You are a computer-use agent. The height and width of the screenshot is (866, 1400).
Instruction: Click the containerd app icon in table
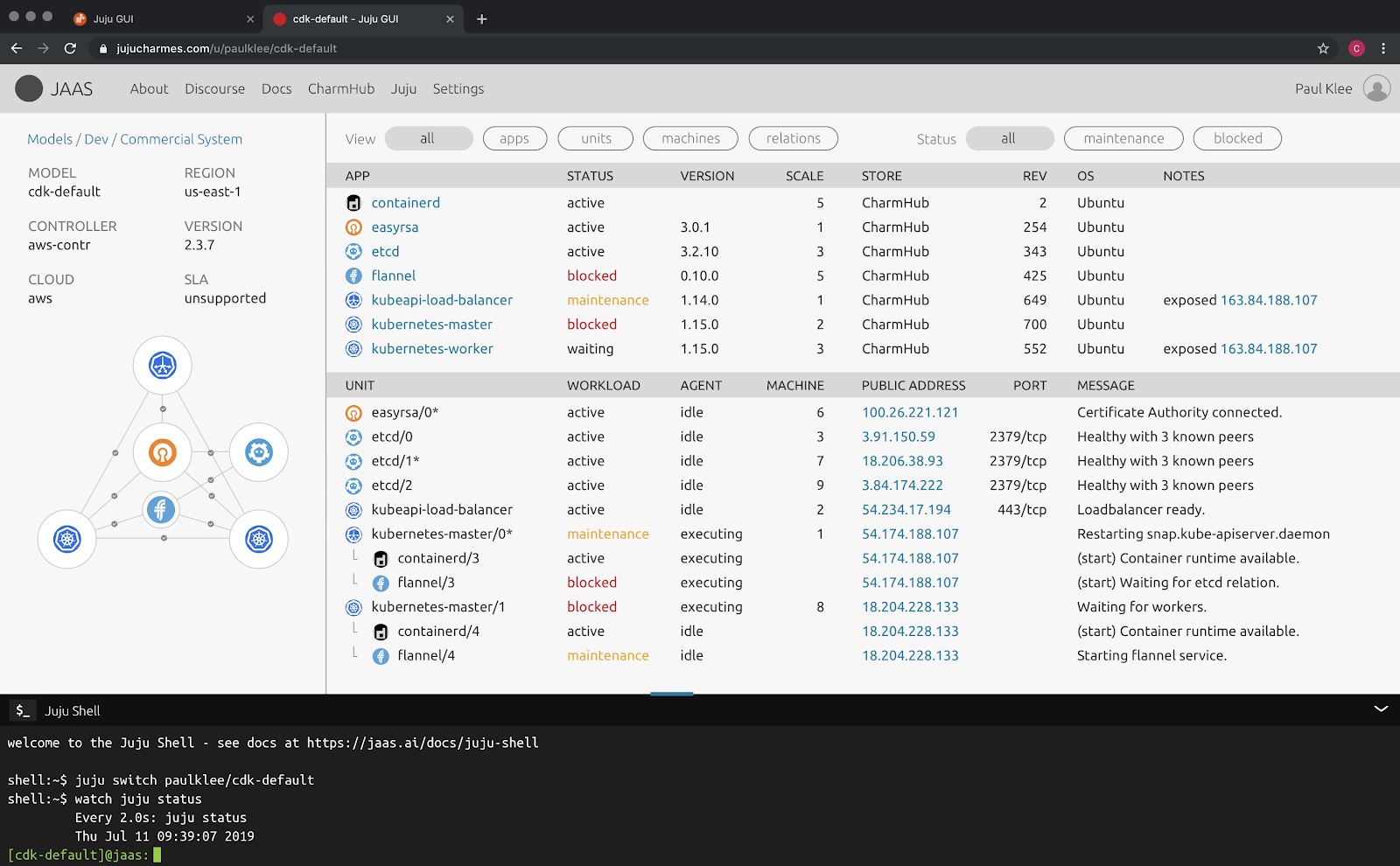353,203
